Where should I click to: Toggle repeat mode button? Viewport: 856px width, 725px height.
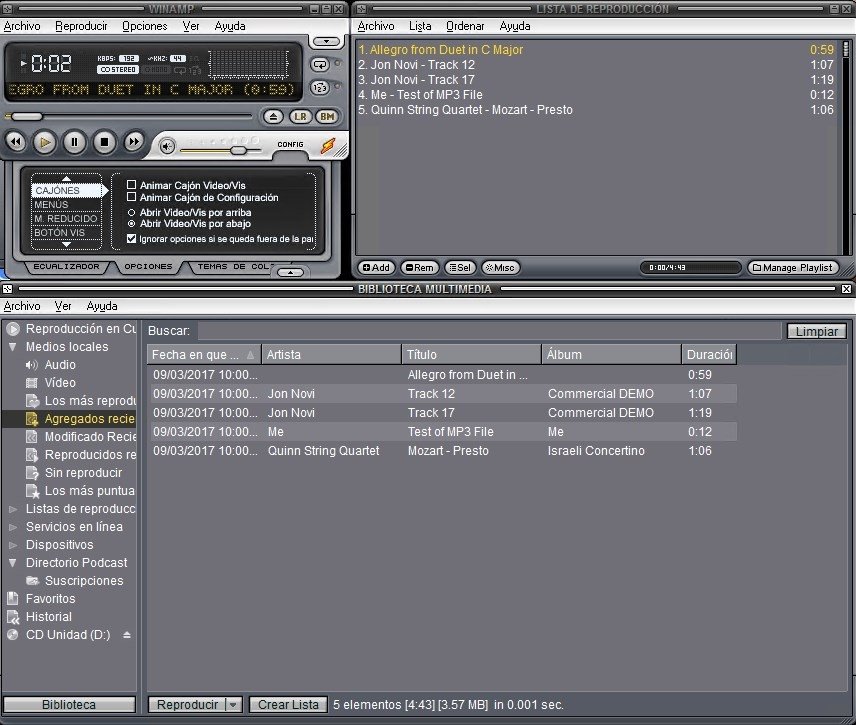click(x=320, y=65)
